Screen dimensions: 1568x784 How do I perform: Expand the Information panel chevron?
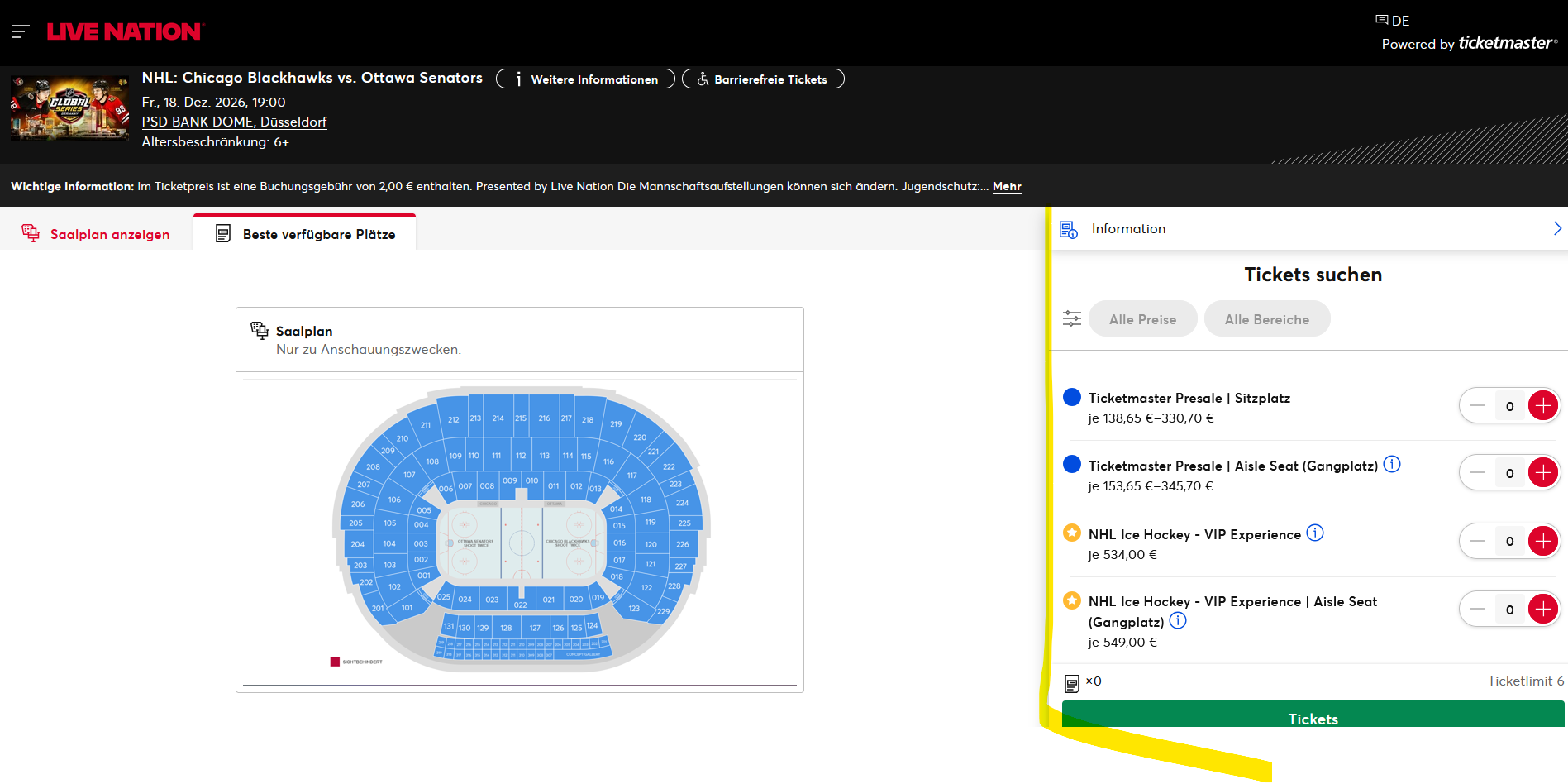tap(1556, 228)
